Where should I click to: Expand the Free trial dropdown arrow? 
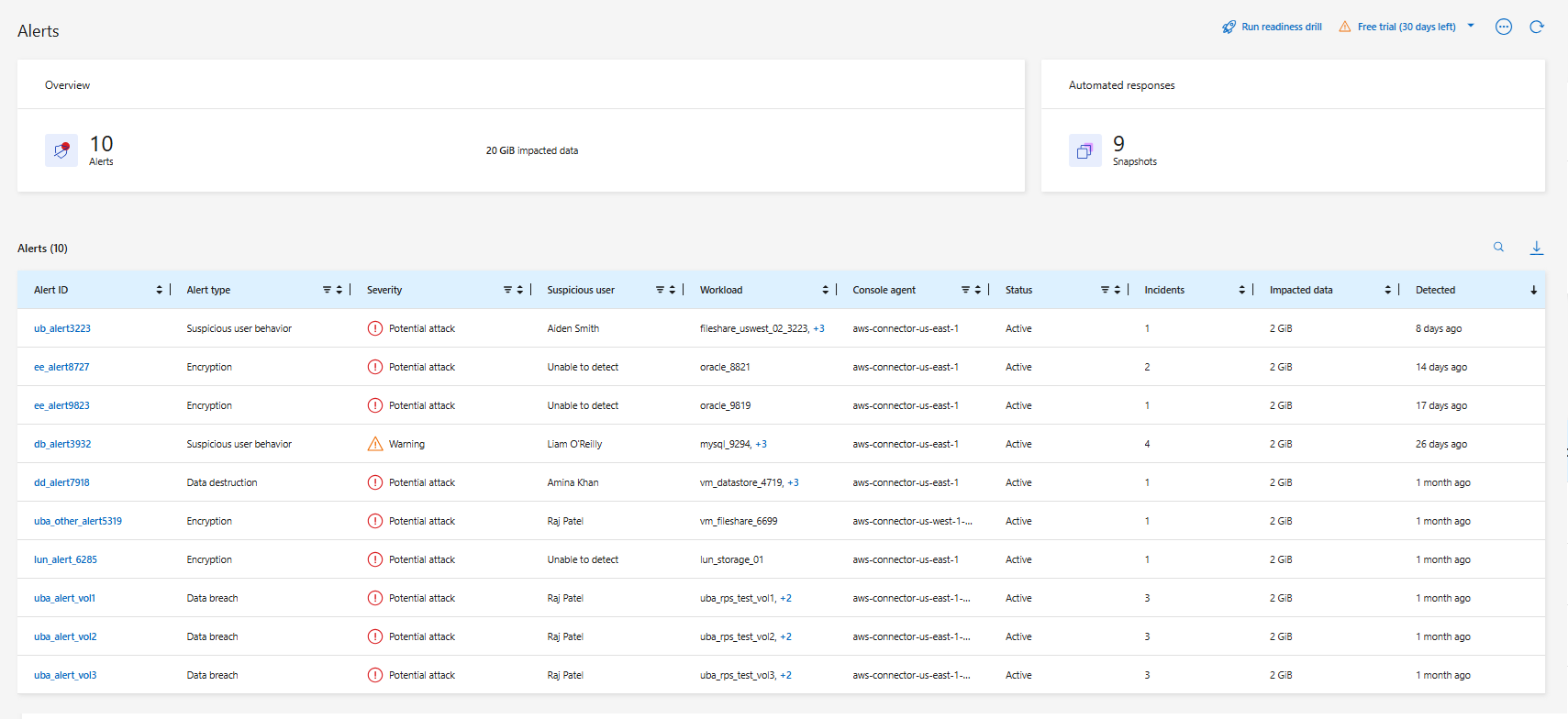[1471, 27]
